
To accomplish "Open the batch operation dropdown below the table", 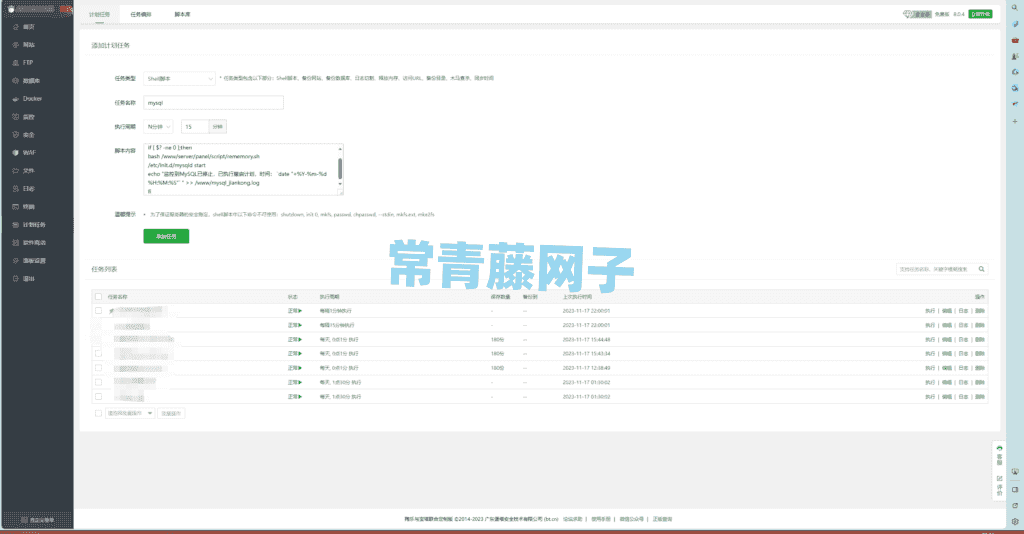I will click(x=130, y=413).
